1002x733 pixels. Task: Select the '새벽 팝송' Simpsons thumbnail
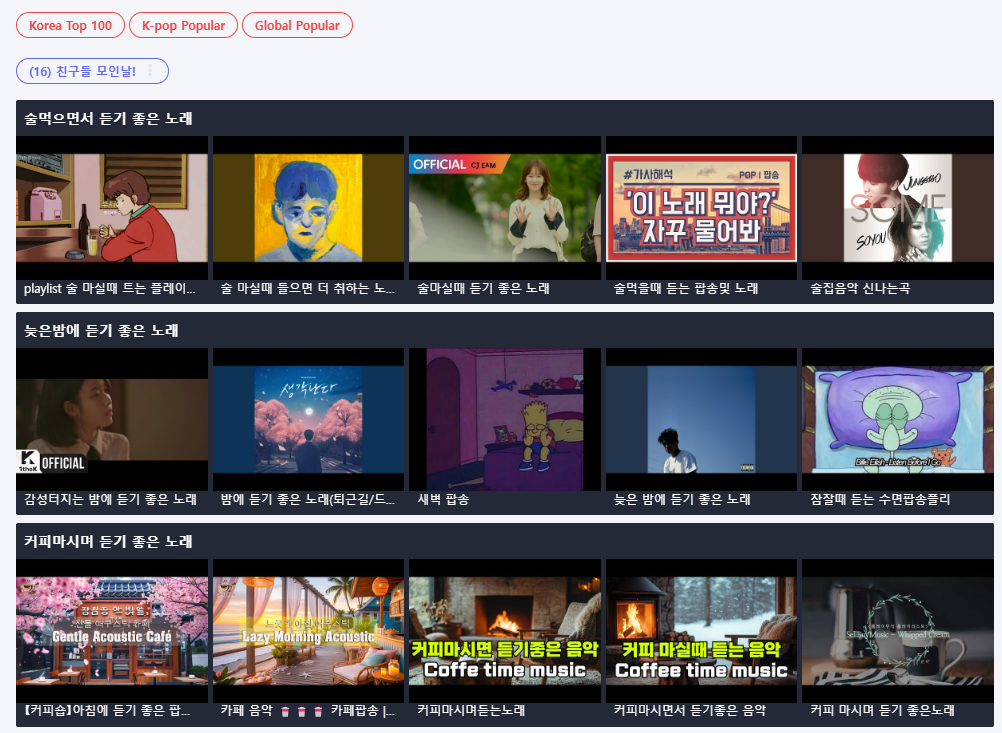504,420
